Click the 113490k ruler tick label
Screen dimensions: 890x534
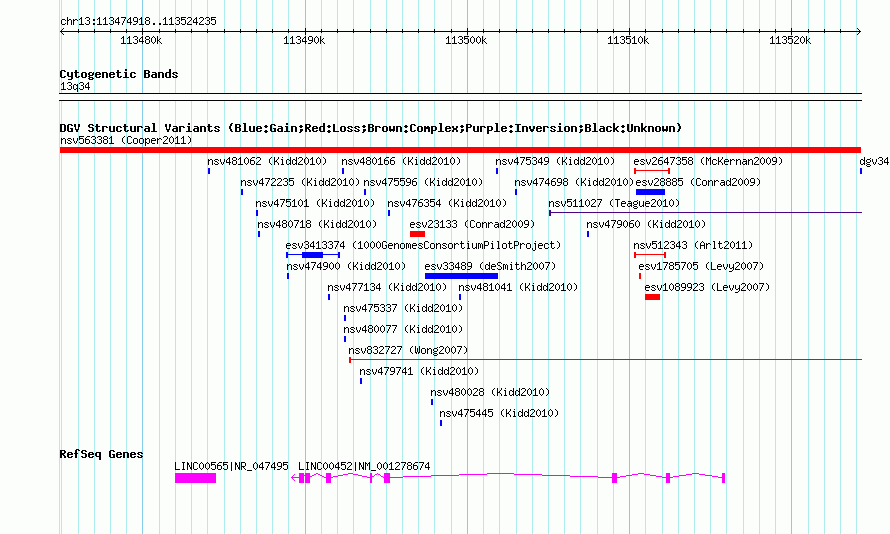click(304, 41)
